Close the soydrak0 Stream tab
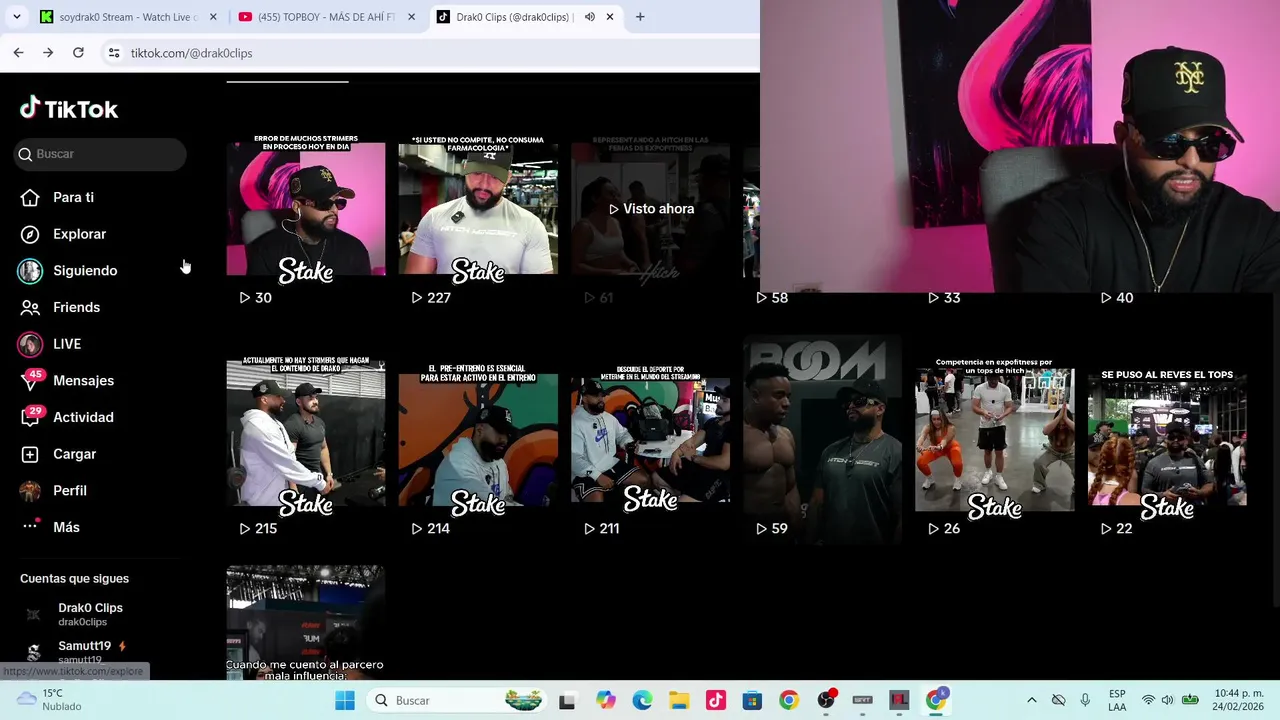The height and width of the screenshot is (720, 1280). click(213, 17)
